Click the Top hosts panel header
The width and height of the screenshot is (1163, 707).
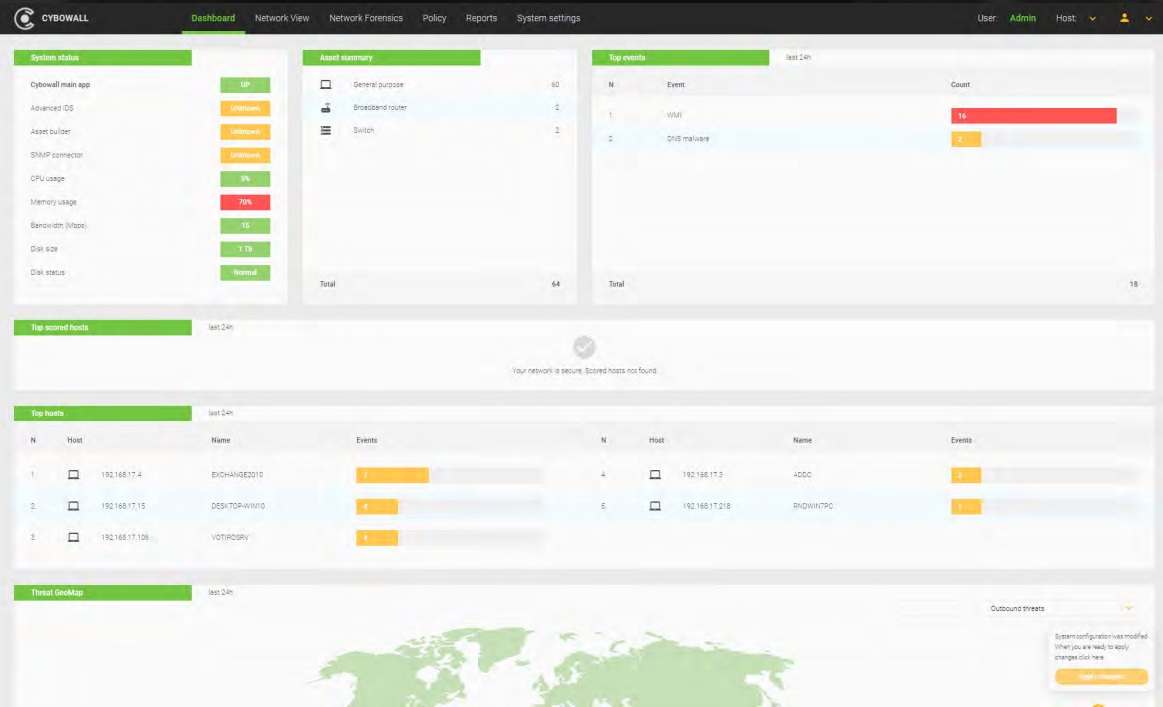pyautogui.click(x=102, y=413)
